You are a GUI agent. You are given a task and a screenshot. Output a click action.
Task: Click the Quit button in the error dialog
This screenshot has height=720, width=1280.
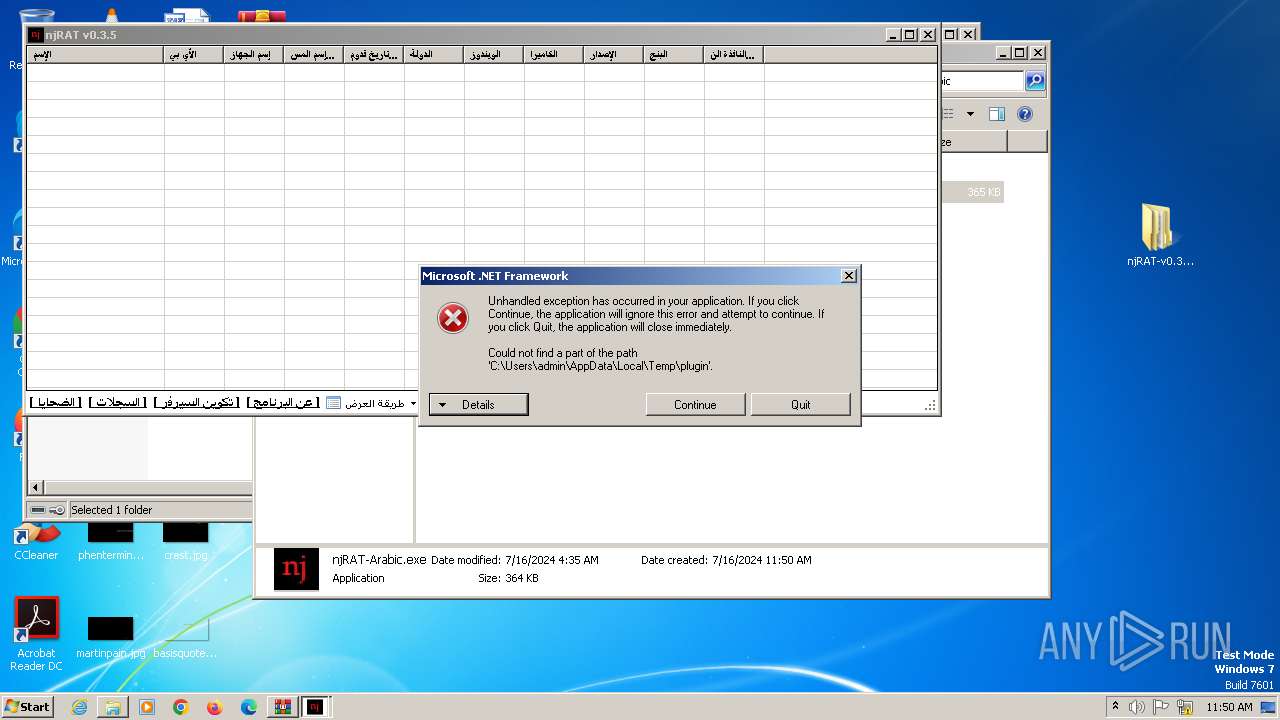(801, 405)
